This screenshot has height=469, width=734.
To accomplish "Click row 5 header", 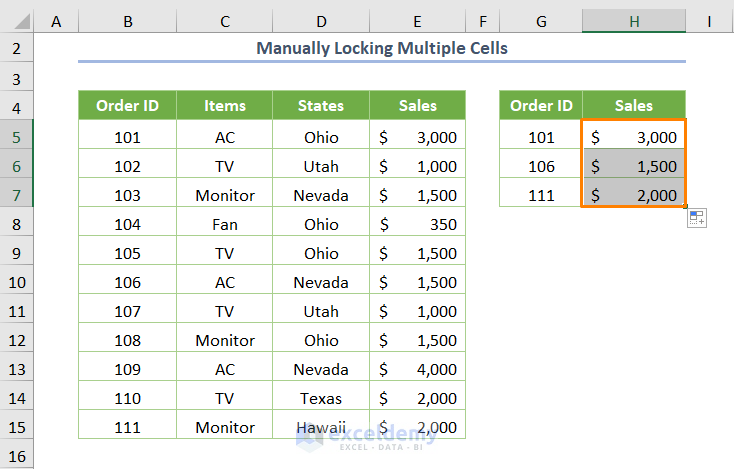I will click(x=17, y=137).
